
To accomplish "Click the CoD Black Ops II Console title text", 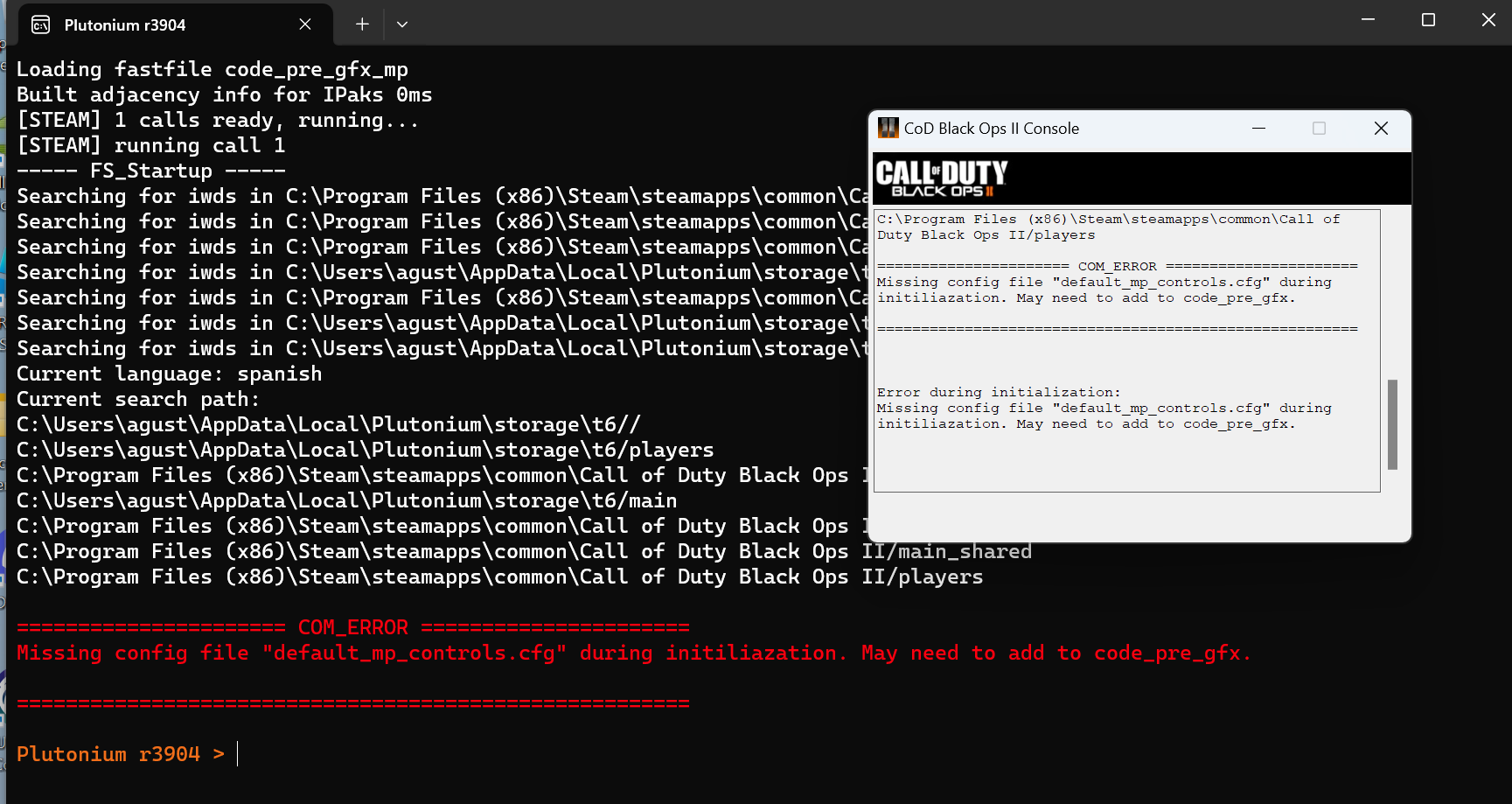I will 992,129.
